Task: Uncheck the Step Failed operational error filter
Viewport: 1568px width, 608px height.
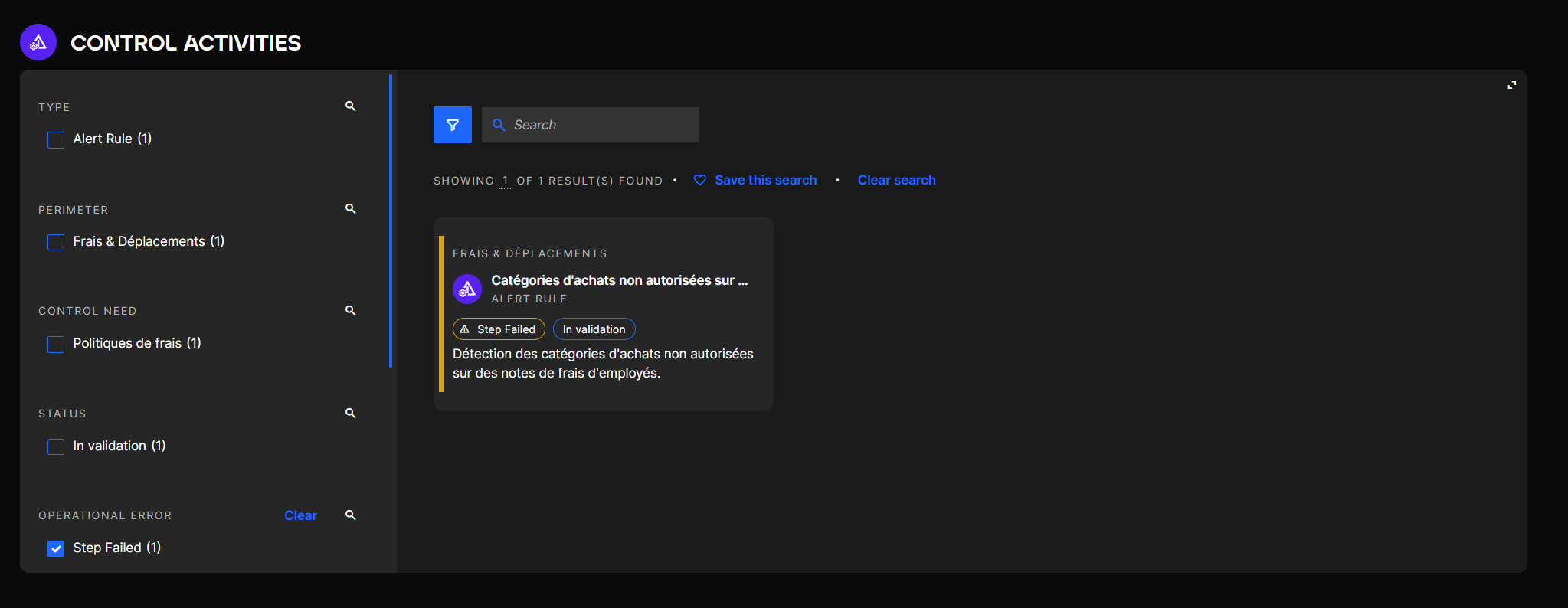Action: pos(56,549)
